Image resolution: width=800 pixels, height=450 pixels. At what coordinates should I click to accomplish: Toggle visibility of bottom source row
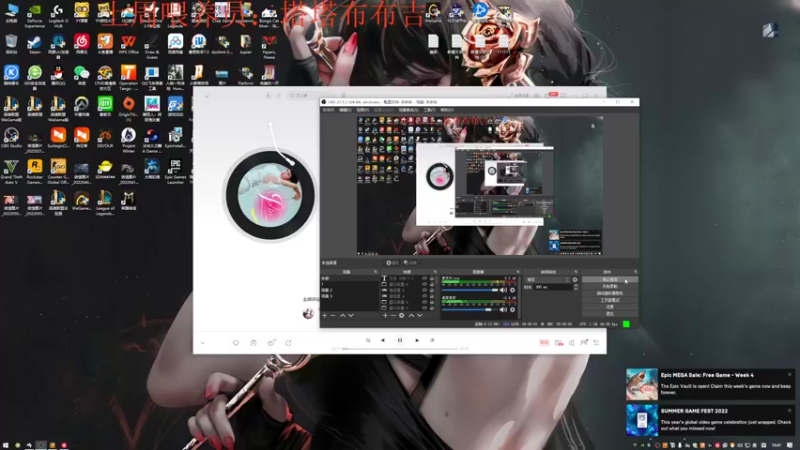pyautogui.click(x=424, y=308)
